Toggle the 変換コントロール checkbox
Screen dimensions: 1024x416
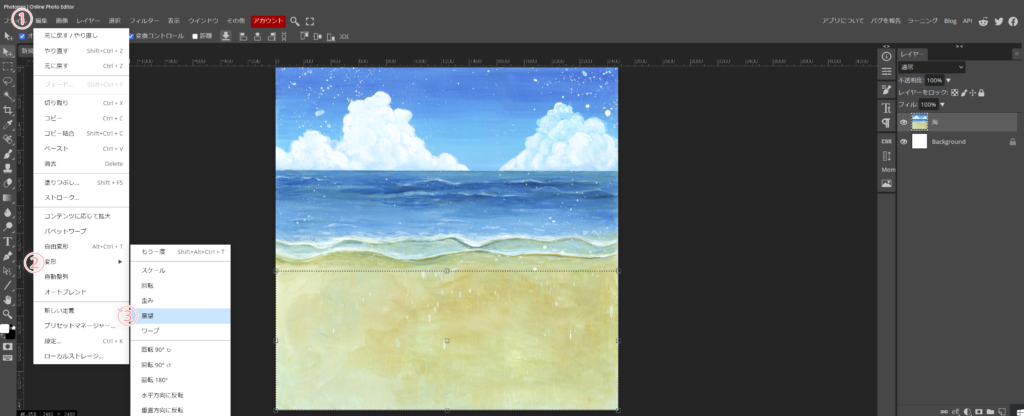click(131, 36)
